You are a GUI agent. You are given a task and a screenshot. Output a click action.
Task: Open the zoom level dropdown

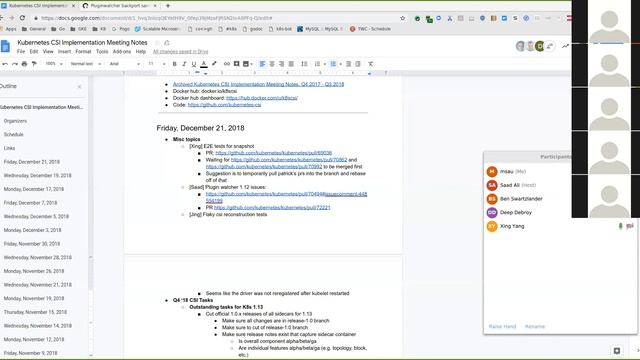pyautogui.click(x=54, y=64)
